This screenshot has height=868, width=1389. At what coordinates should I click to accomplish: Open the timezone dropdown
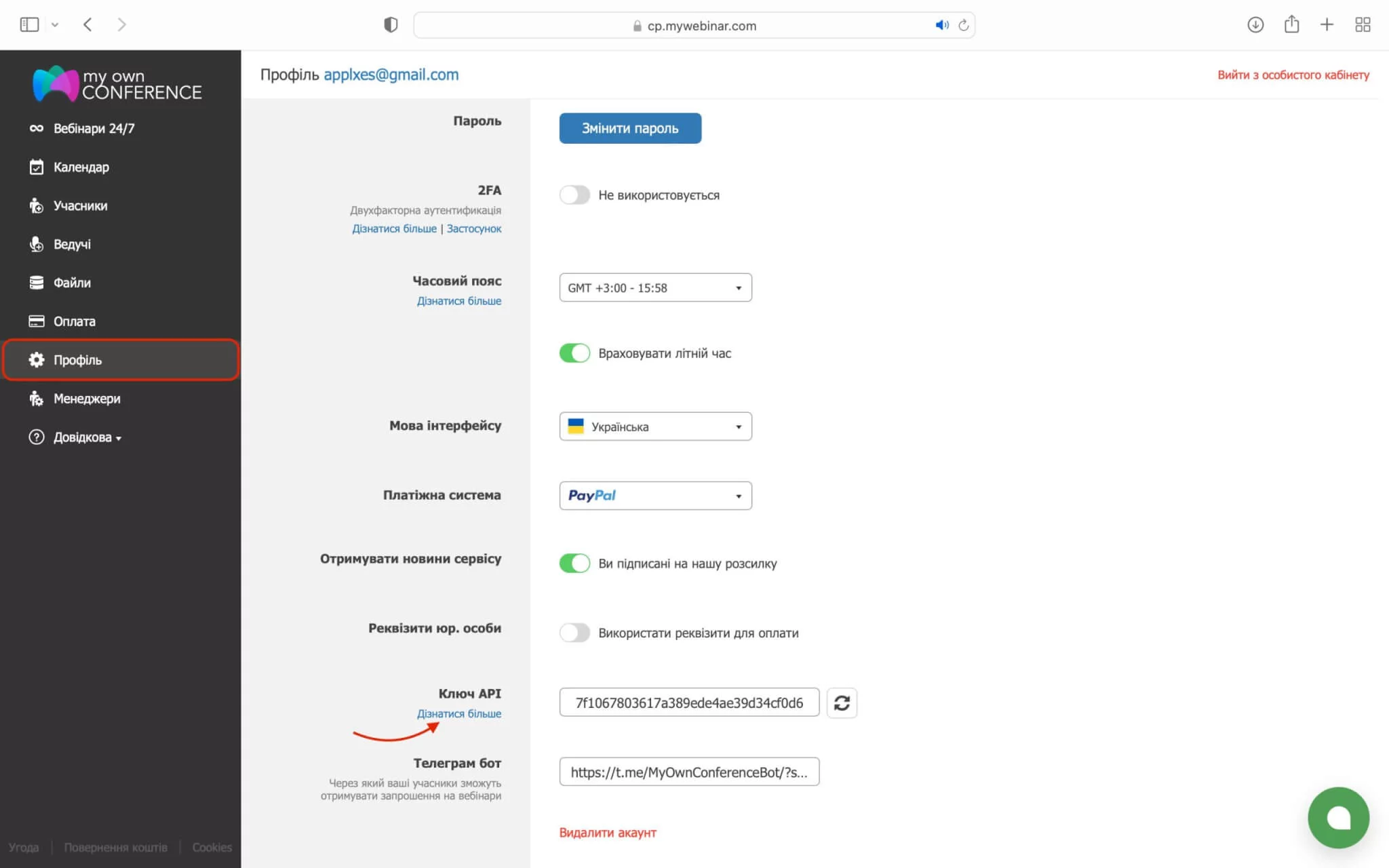(654, 287)
